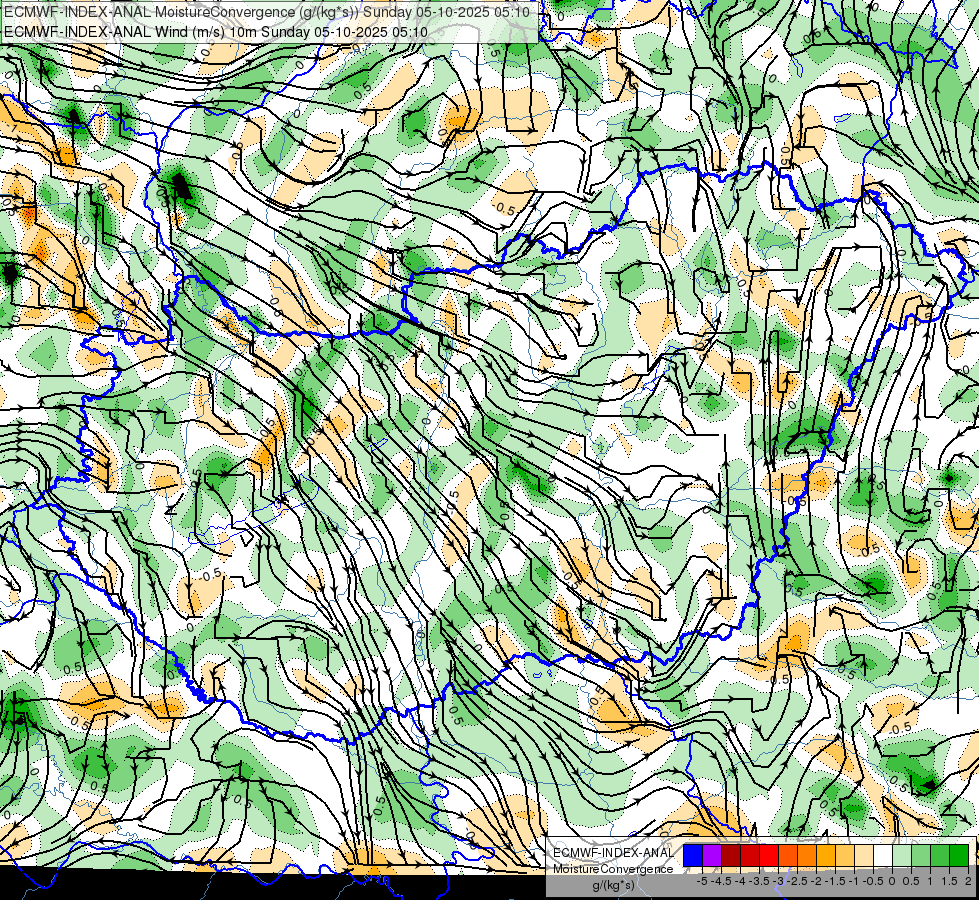979x900 pixels.
Task: Pick the legend swatch between -3.5 and -3
Action: [769, 856]
